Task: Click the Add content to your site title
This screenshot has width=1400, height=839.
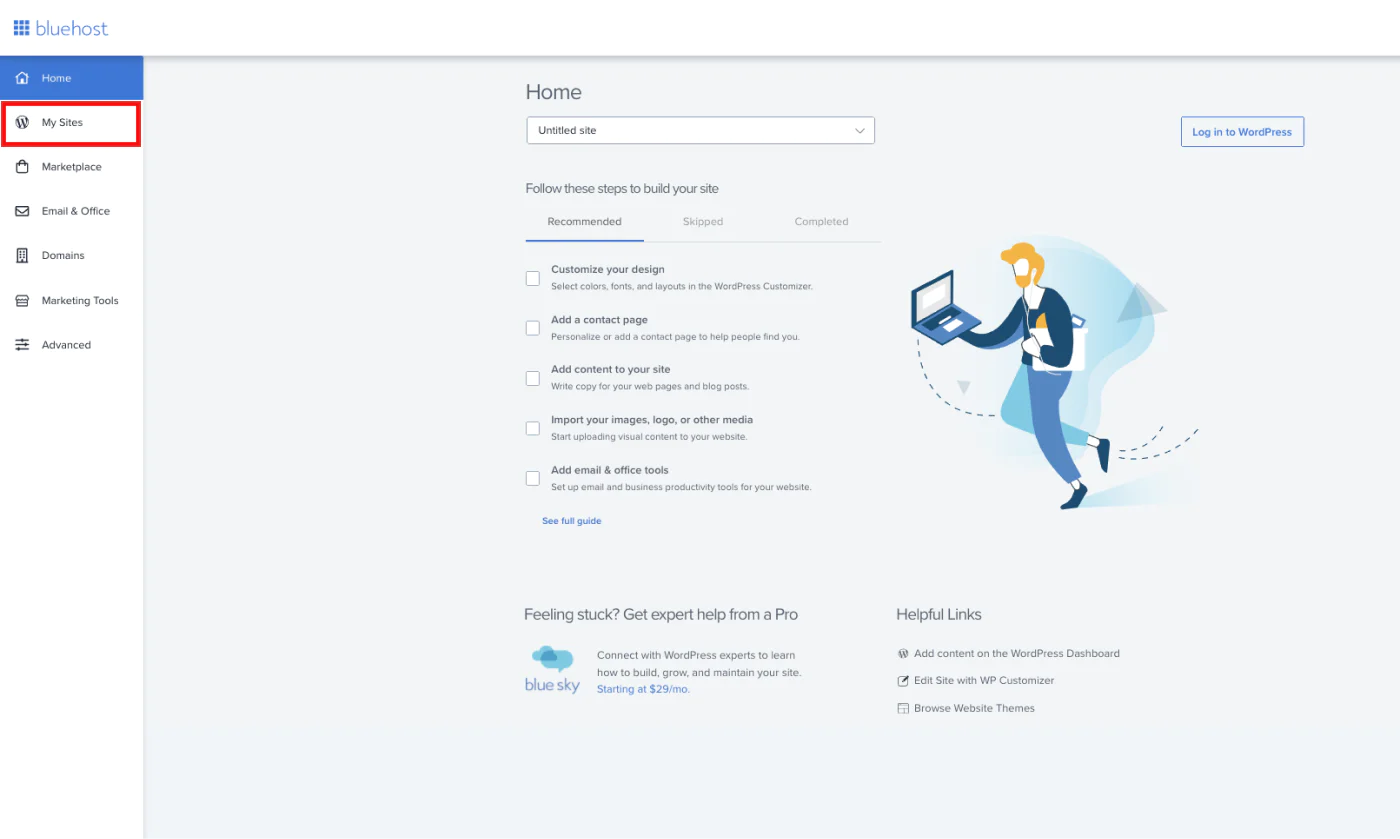Action: coord(611,369)
